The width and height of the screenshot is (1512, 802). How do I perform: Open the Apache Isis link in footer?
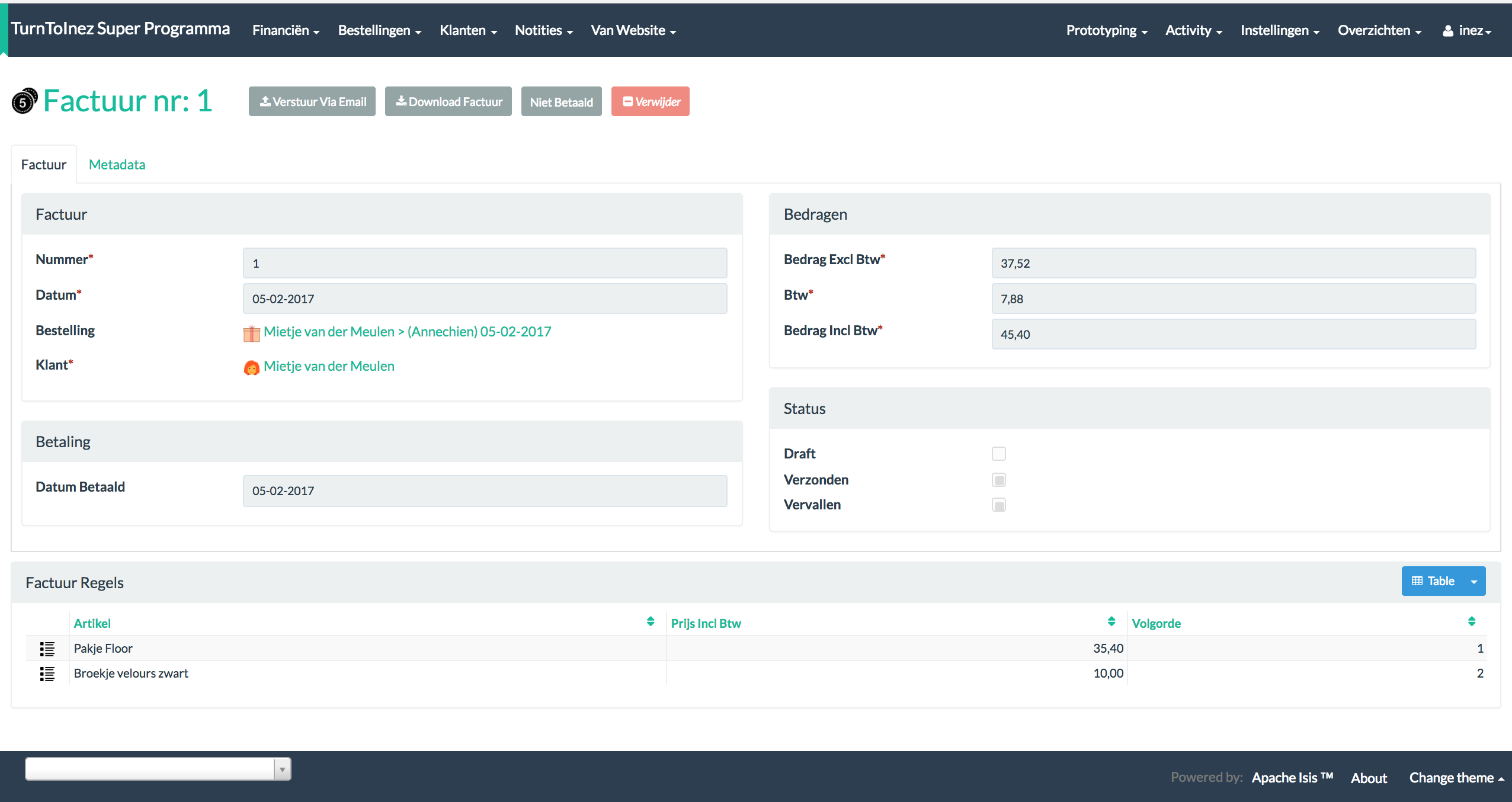[x=1292, y=778]
